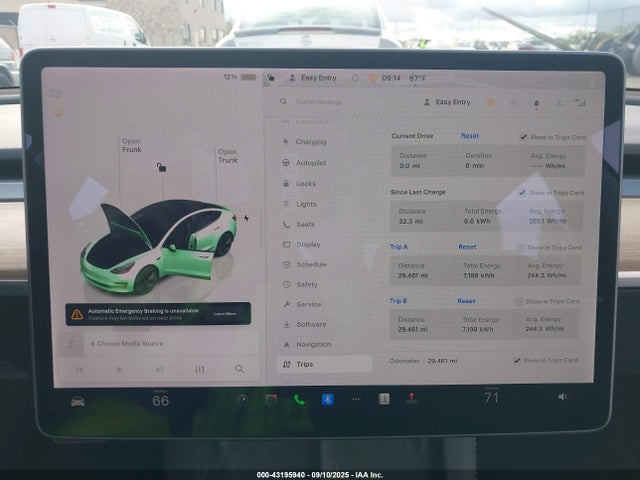Skip to the previous media track
Screen dimensions: 640x480
tap(79, 370)
